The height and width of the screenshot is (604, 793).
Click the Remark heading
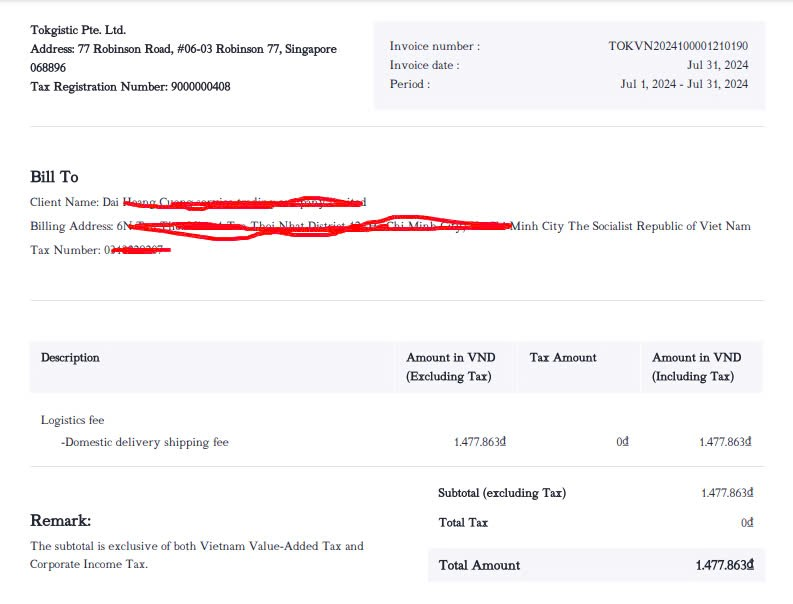[x=61, y=521]
